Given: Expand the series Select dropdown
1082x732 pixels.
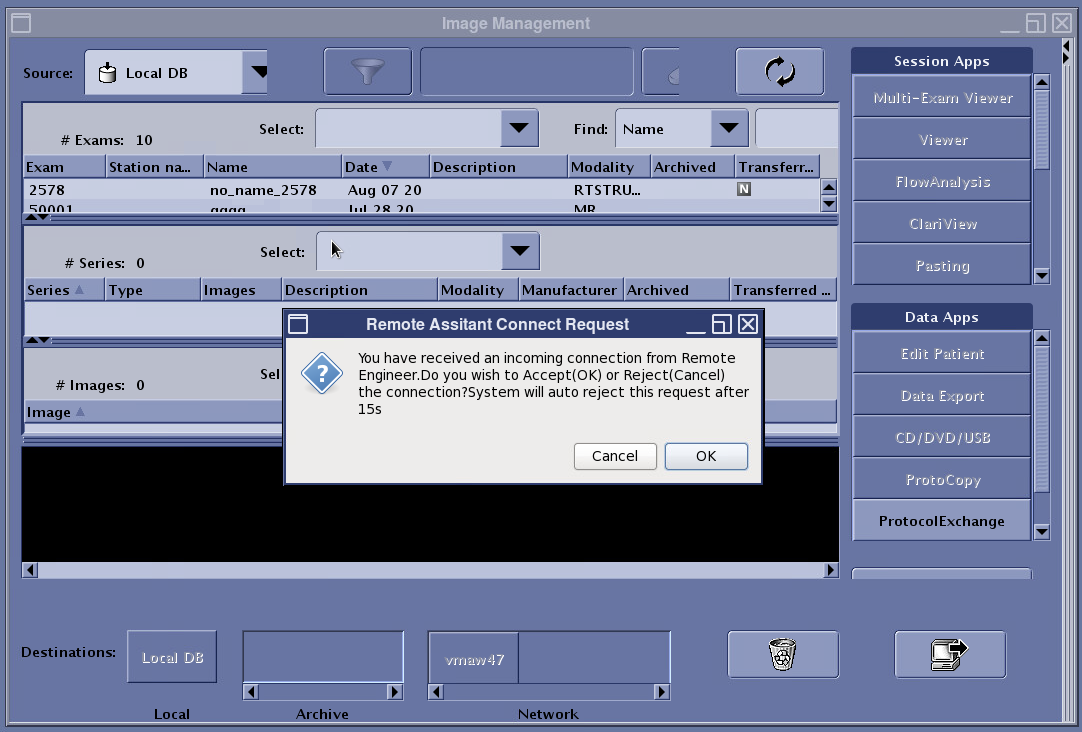Looking at the screenshot, I should point(519,251).
